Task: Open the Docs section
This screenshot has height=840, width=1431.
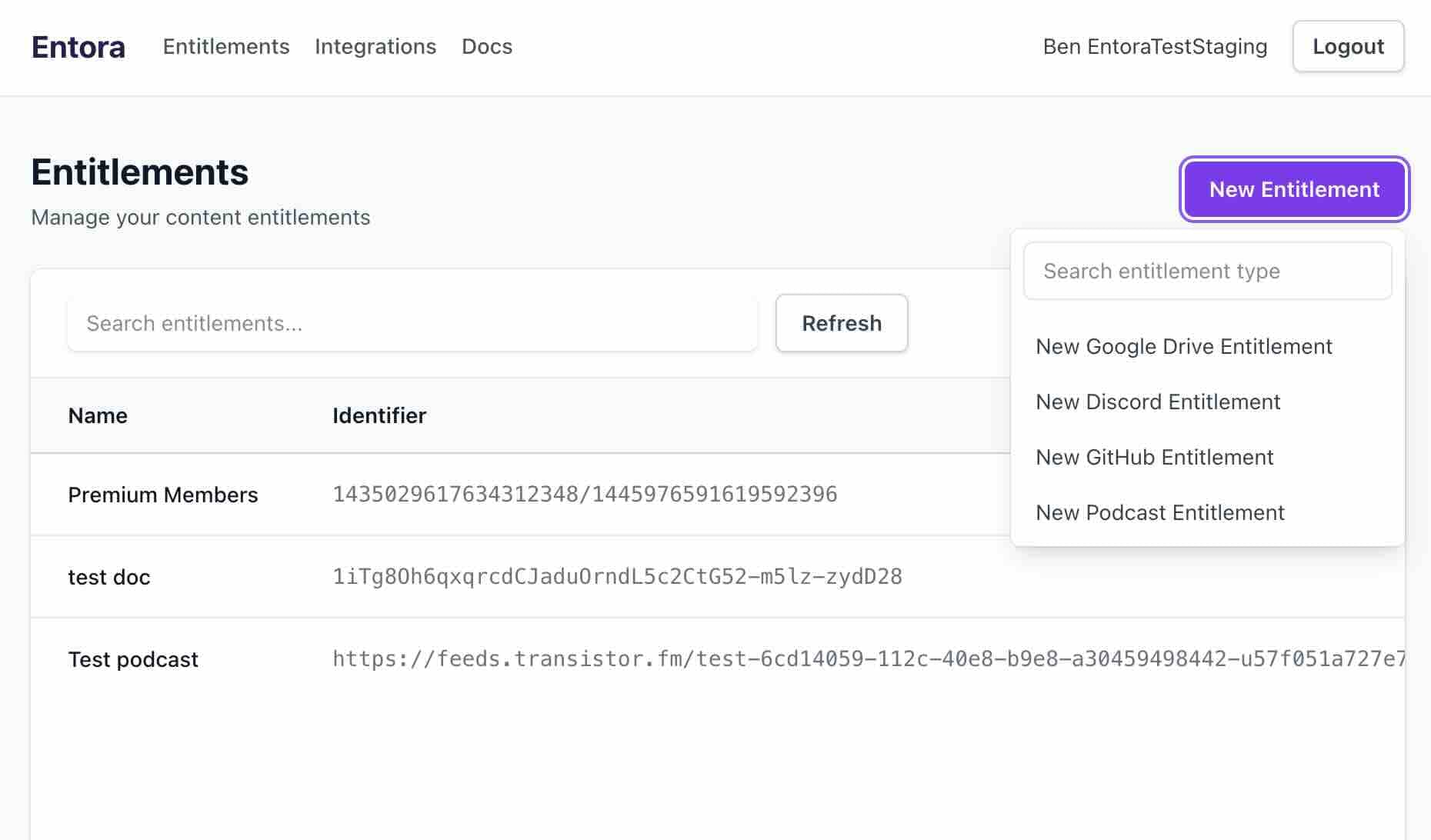Action: (x=487, y=46)
